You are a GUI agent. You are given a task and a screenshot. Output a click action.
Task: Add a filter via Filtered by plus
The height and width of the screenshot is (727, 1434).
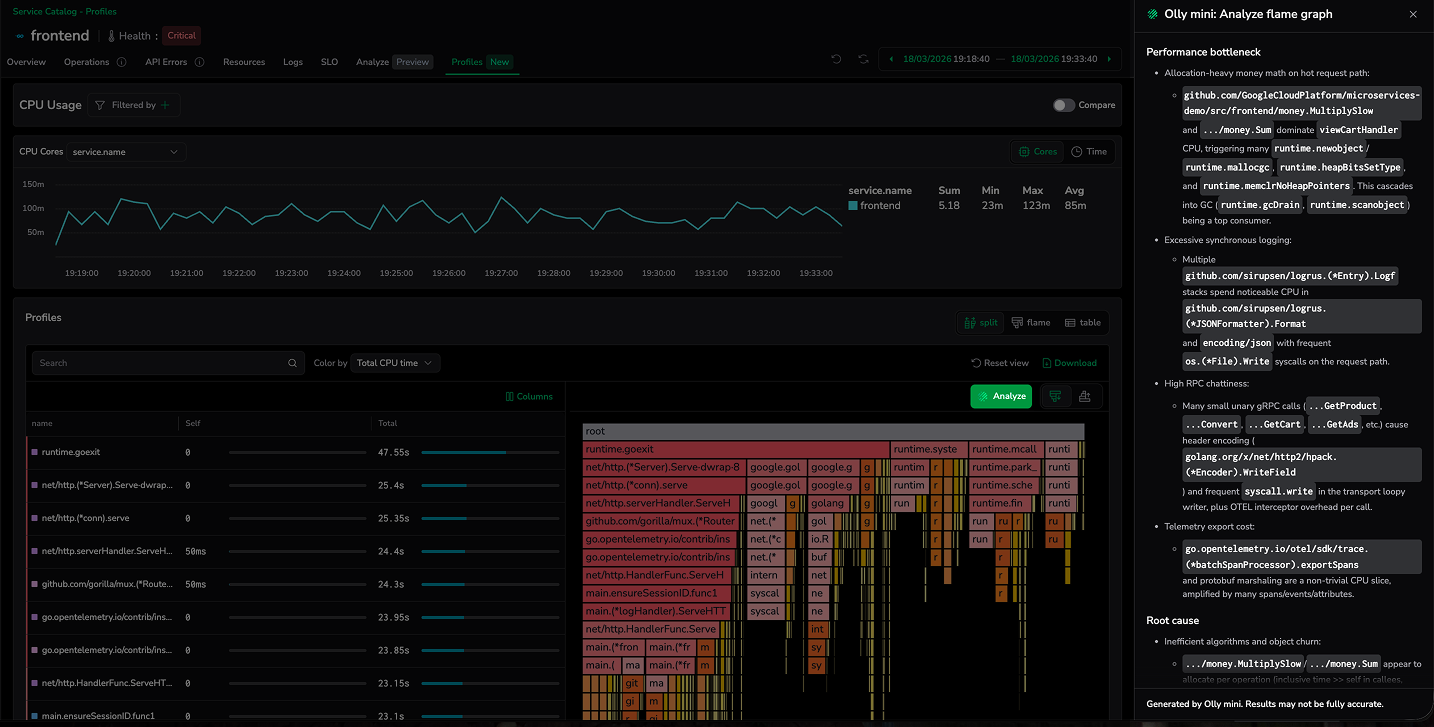click(x=165, y=105)
